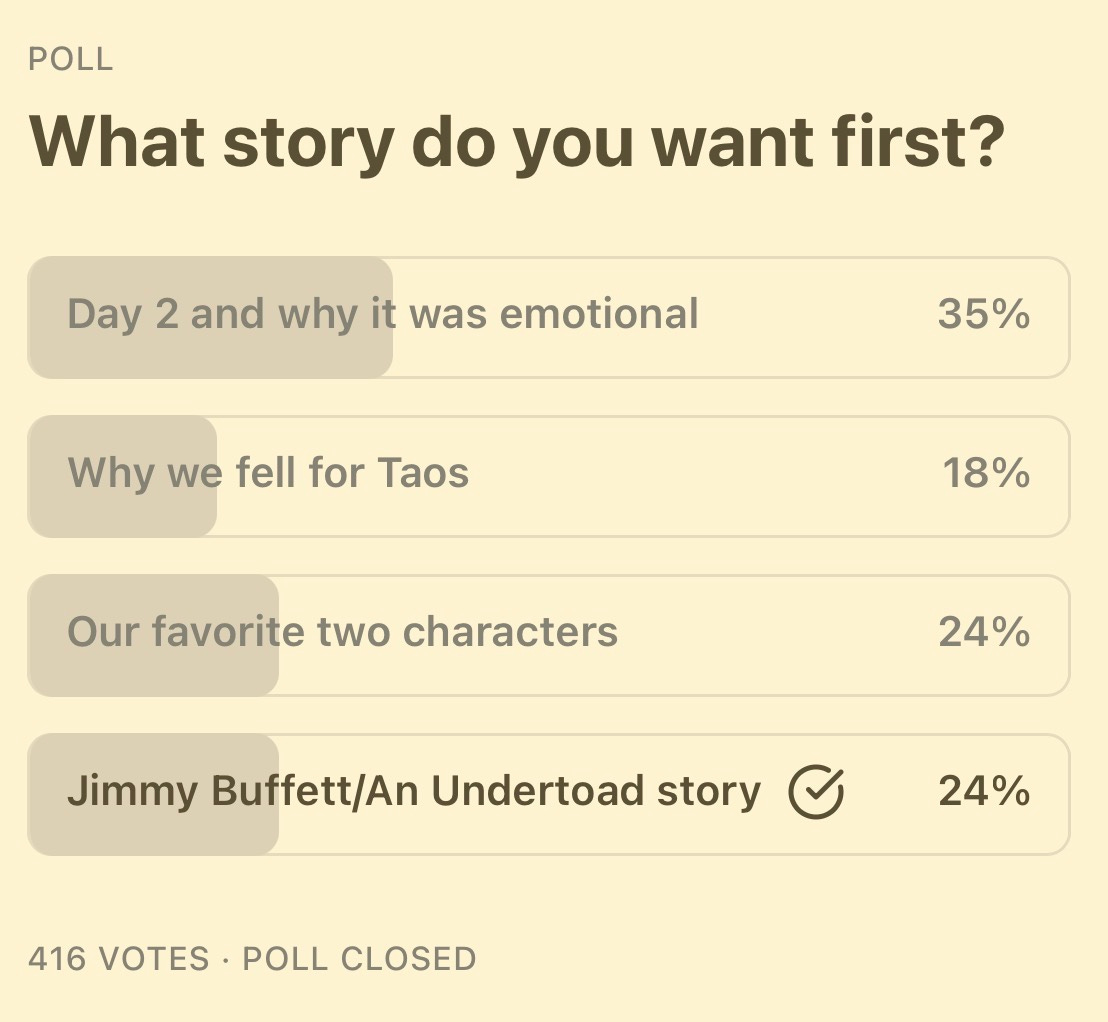Click filled bar of Jimmy Buffett option

click(153, 794)
